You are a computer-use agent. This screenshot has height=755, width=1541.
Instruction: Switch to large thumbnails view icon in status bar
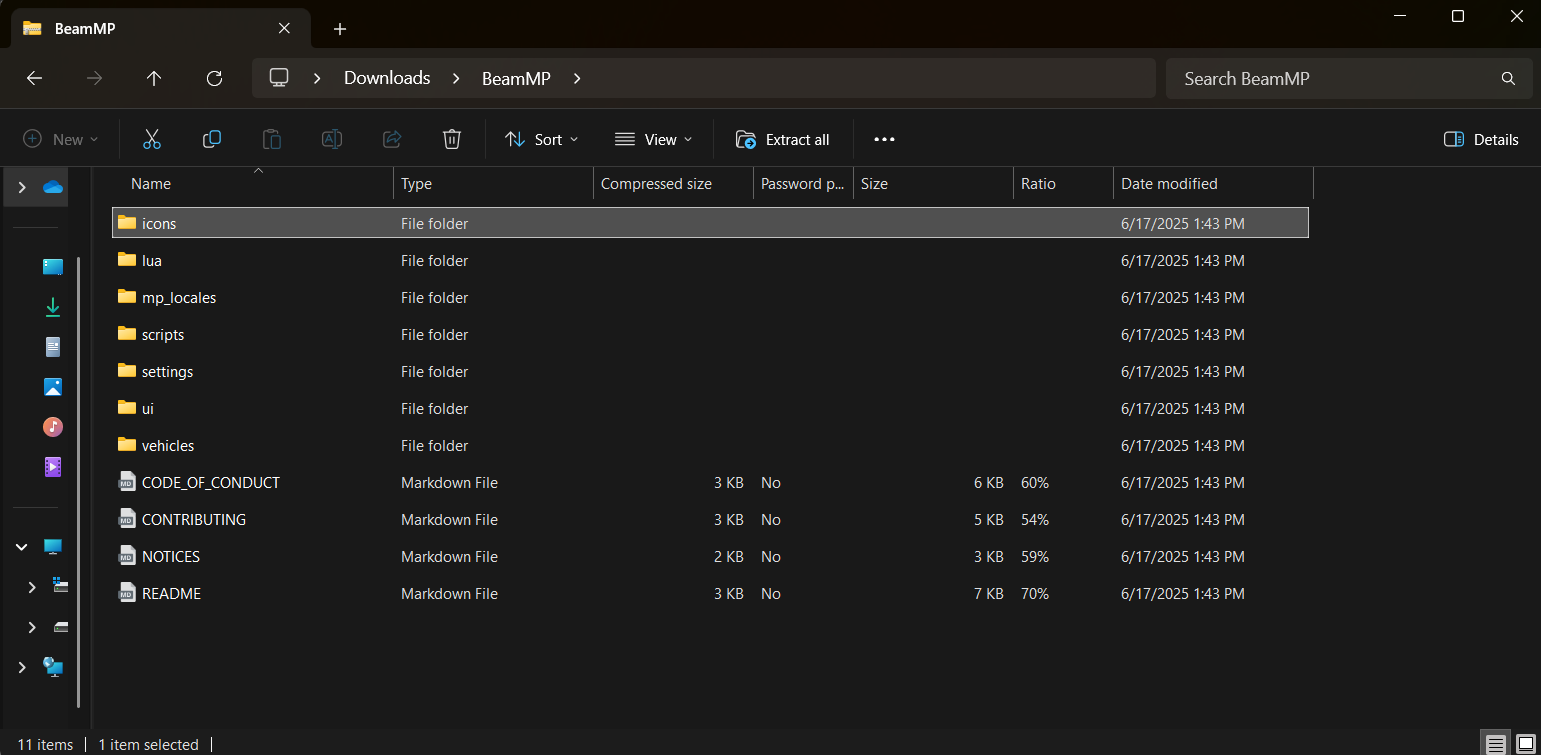pos(1525,744)
